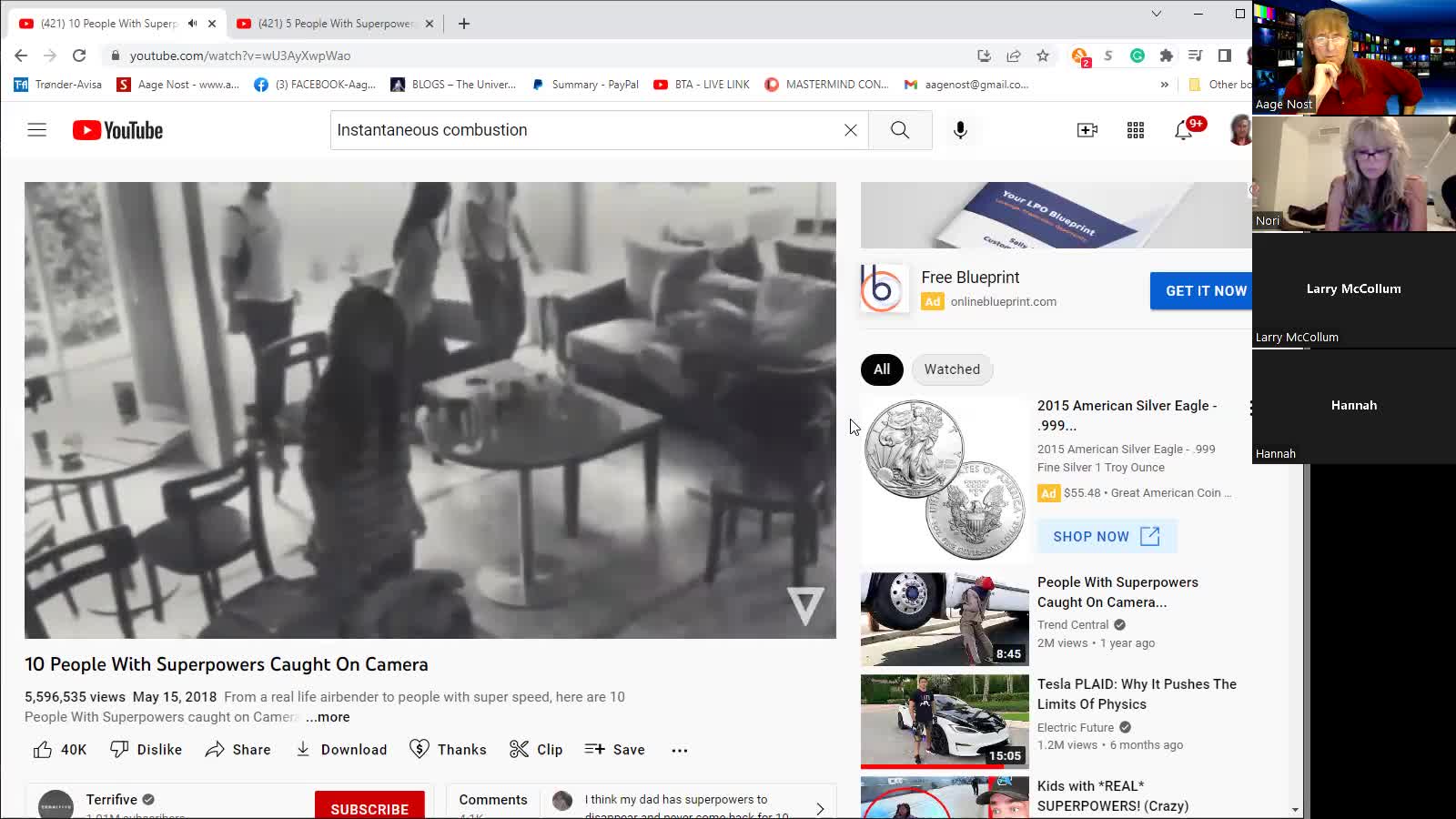Go forward in browser history
1456x819 pixels.
[50, 56]
